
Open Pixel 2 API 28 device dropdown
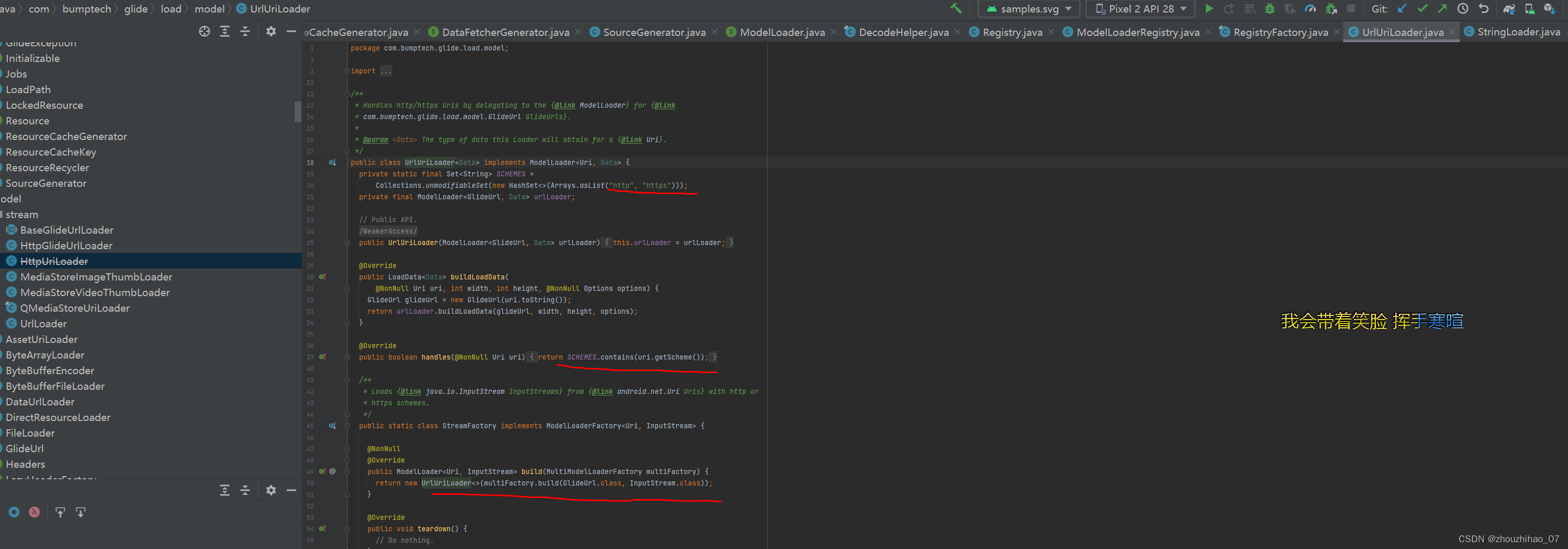(x=1141, y=8)
